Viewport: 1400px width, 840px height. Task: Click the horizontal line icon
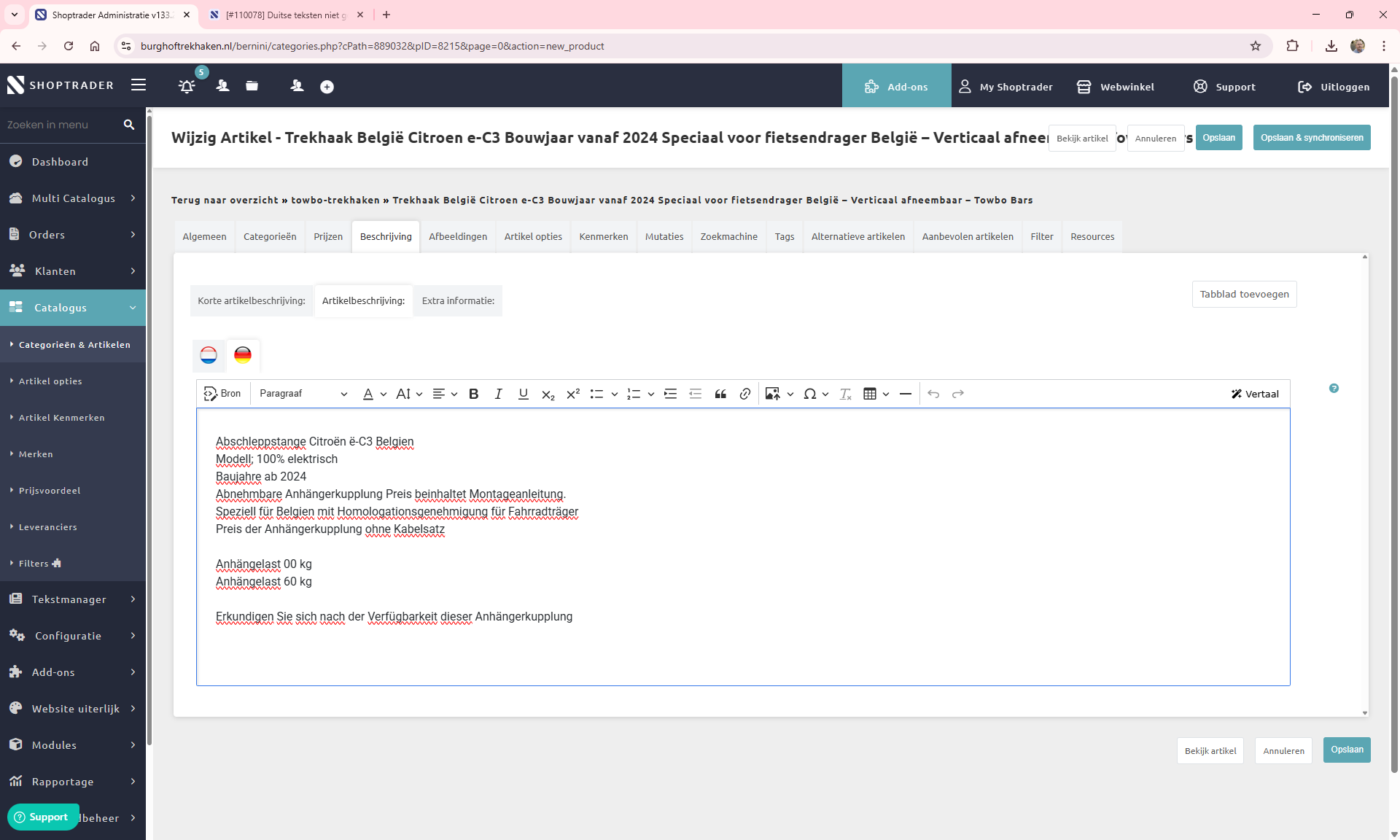coord(906,394)
